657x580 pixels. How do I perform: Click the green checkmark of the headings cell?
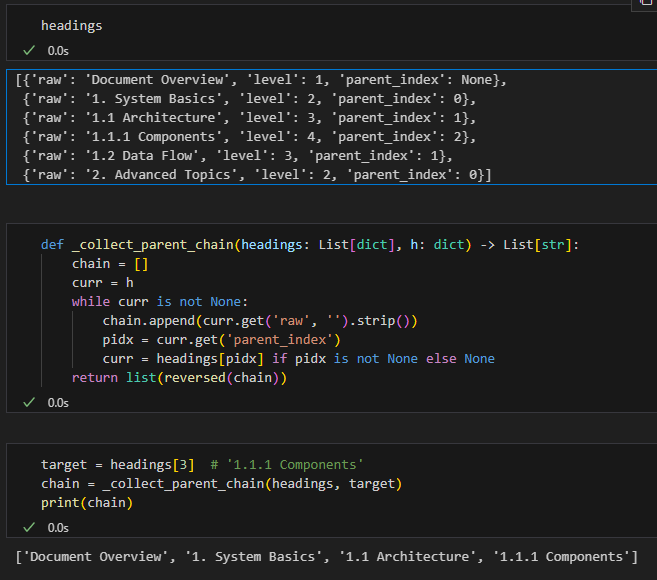click(x=29, y=51)
